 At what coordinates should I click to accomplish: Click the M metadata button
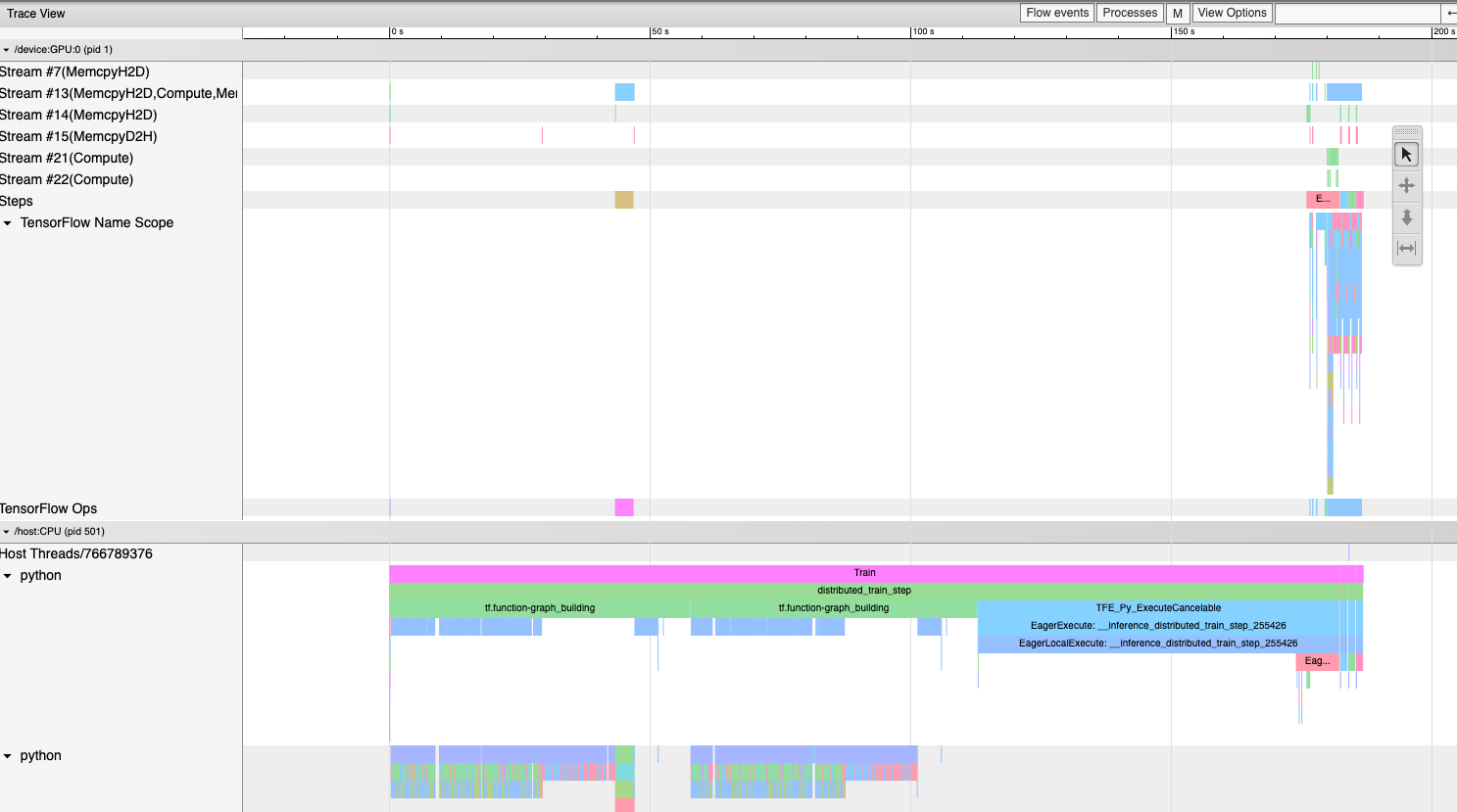click(x=1178, y=13)
